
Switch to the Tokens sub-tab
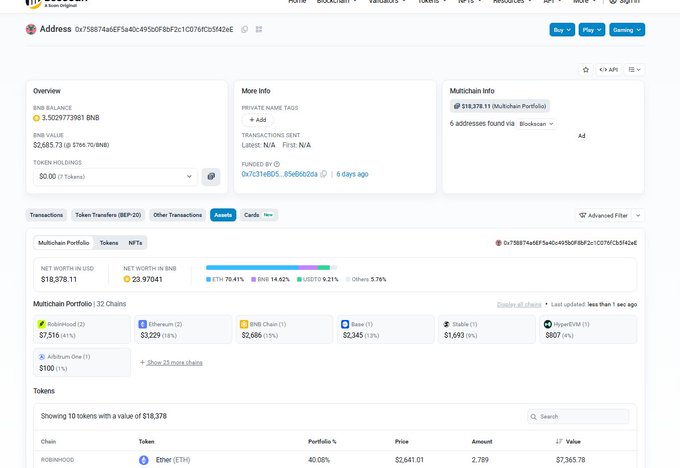click(109, 243)
